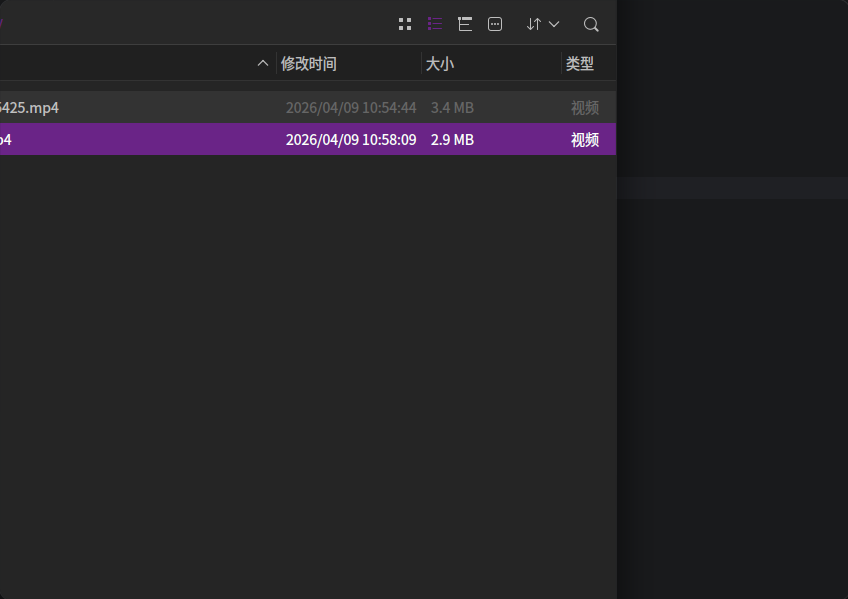The height and width of the screenshot is (599, 848).
Task: Click the 视频 label of the selected file
Action: [584, 139]
